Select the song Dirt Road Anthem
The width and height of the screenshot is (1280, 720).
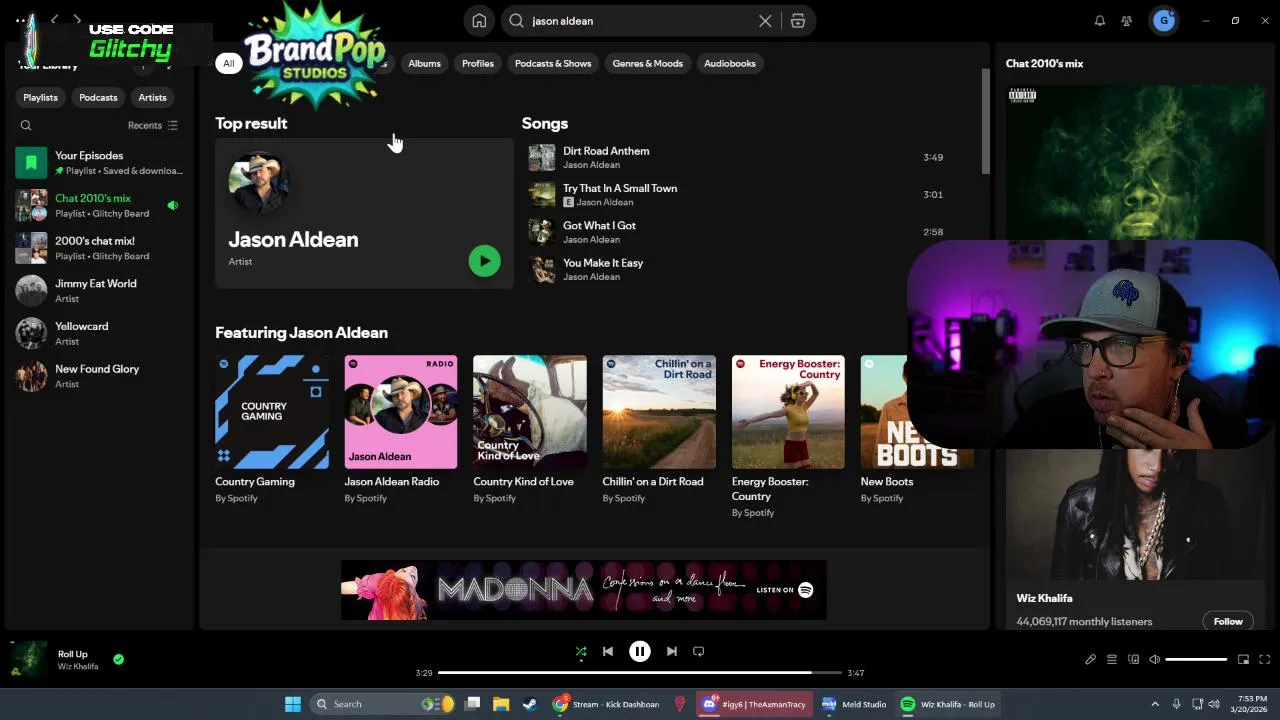pyautogui.click(x=606, y=151)
